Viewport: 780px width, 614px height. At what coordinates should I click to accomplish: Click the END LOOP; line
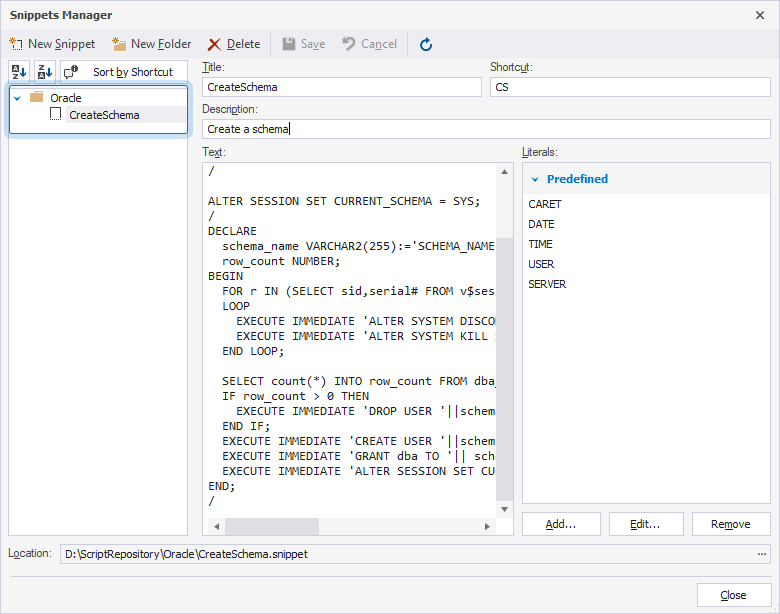pos(253,351)
